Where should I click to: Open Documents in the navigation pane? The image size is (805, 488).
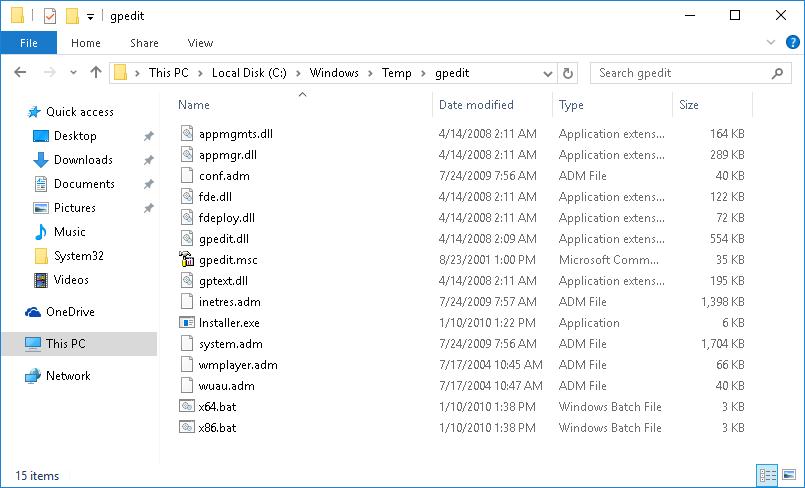tap(84, 184)
